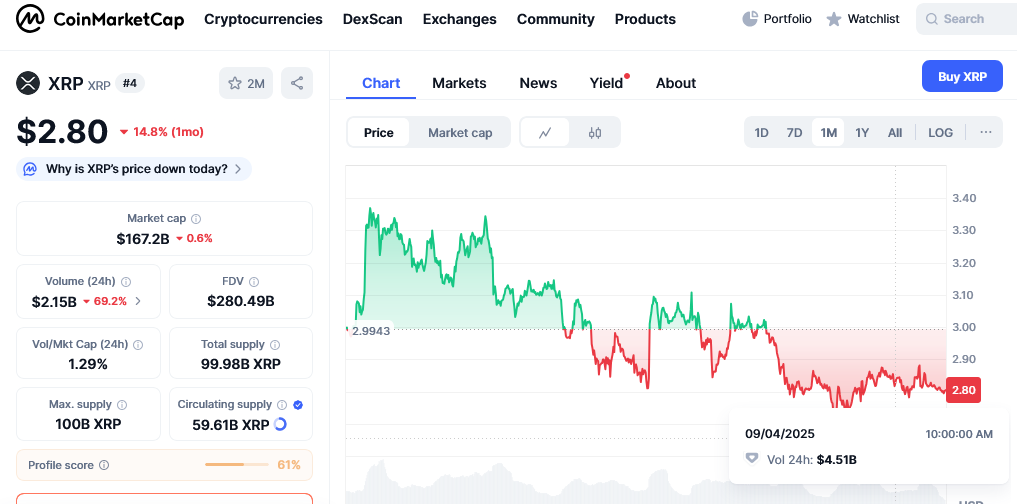Screen dimensions: 1017x504
Task: Add XRP to watchlist with 2M star button
Action: point(246,83)
